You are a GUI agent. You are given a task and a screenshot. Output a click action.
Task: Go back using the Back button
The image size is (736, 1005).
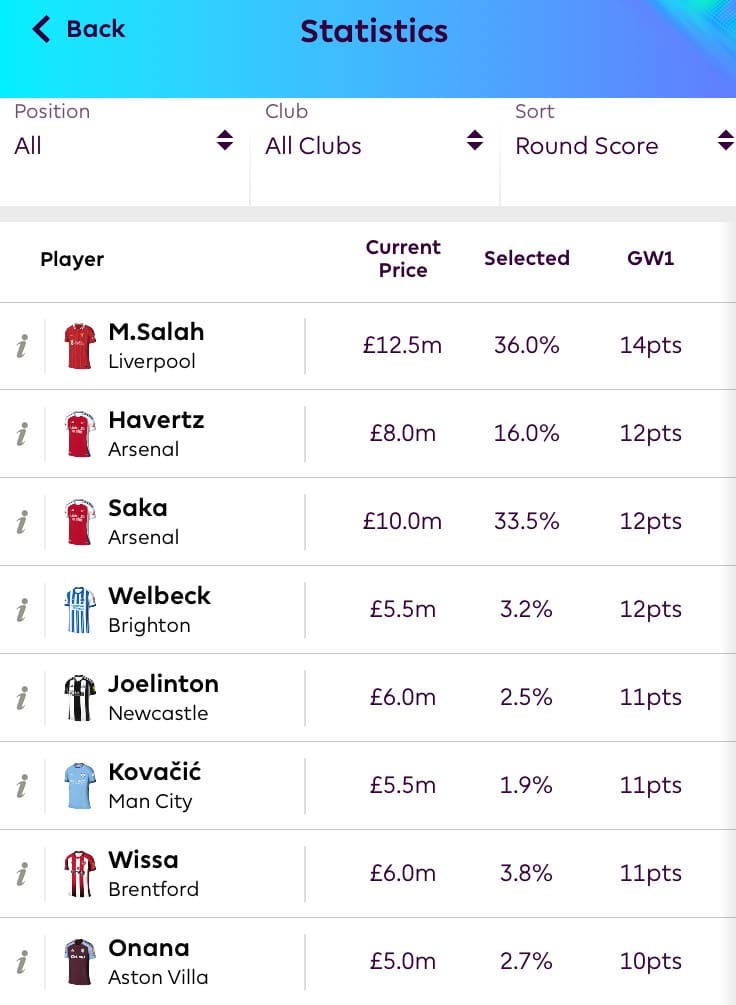click(79, 29)
